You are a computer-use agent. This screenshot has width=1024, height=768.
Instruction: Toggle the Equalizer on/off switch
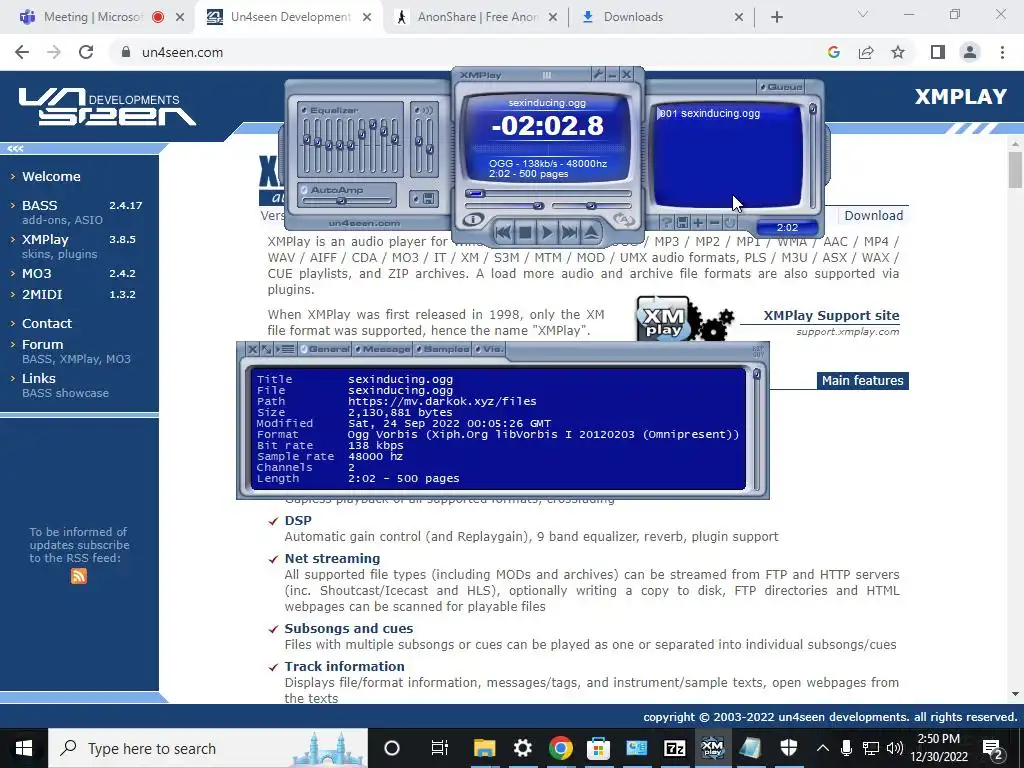305,110
